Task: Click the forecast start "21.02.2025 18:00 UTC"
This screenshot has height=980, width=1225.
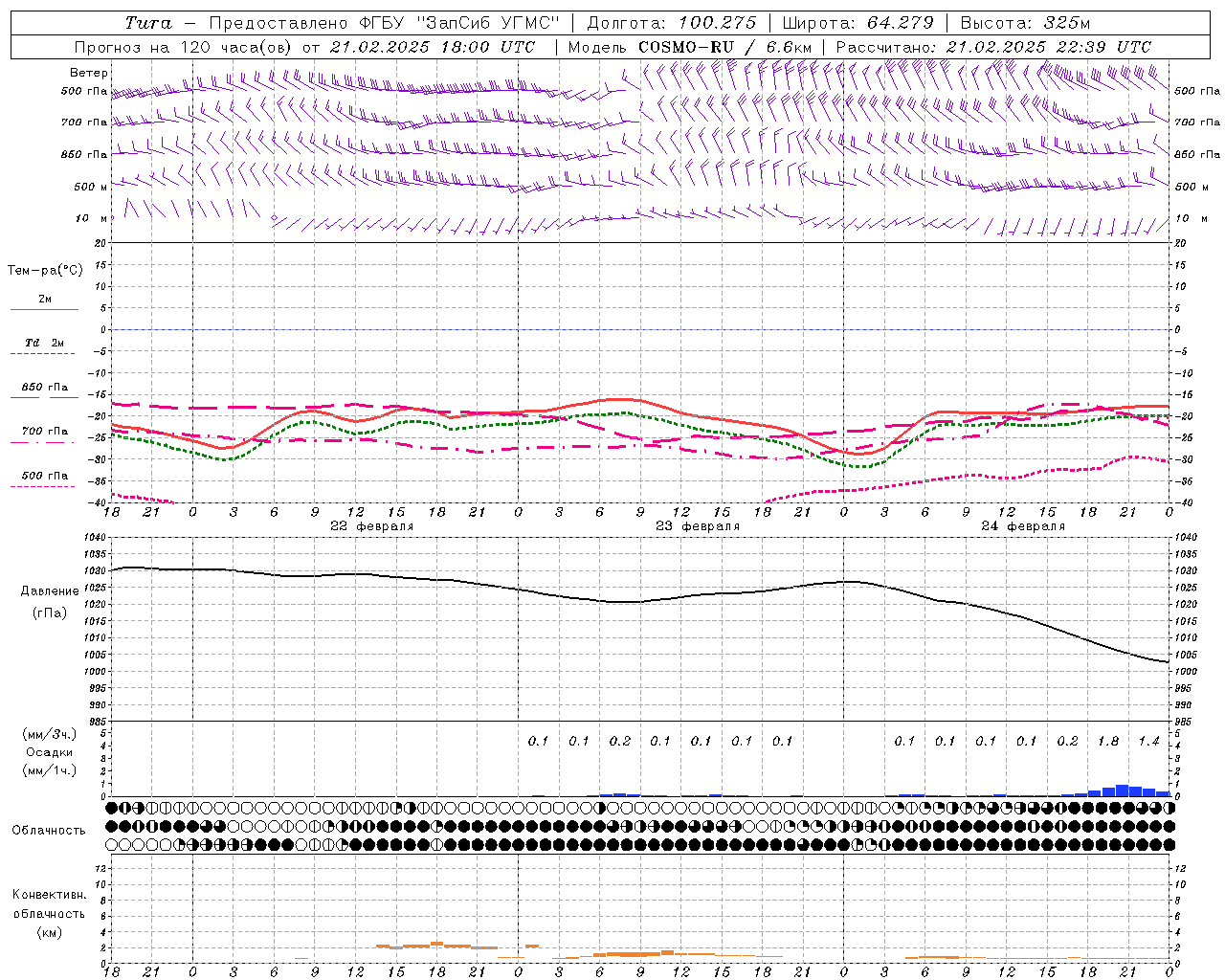Action: pos(433,47)
